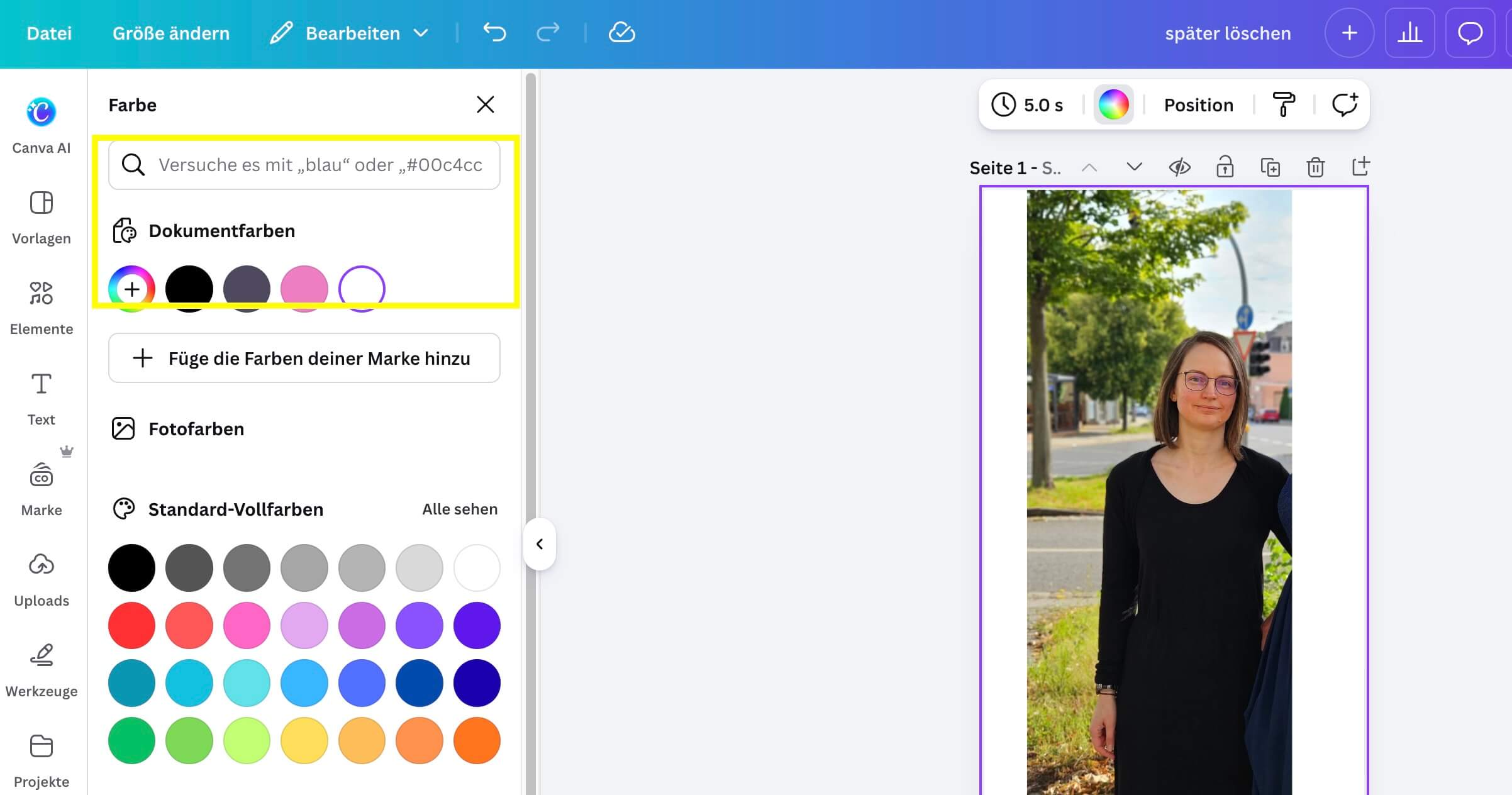Collapse the side panel with arrow handle

coord(539,544)
